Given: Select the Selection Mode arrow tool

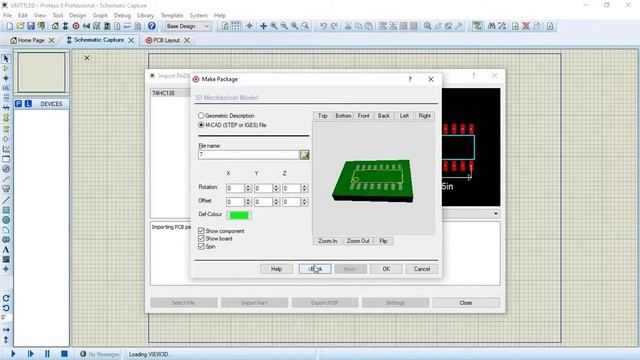Looking at the screenshot, I should tap(6, 59).
